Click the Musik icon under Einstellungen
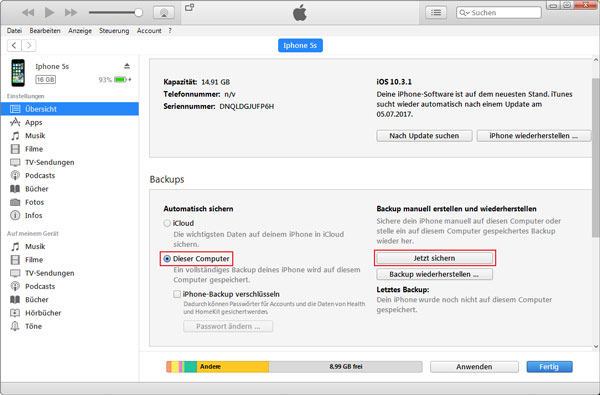Viewport: 600px width, 395px height. tap(15, 135)
